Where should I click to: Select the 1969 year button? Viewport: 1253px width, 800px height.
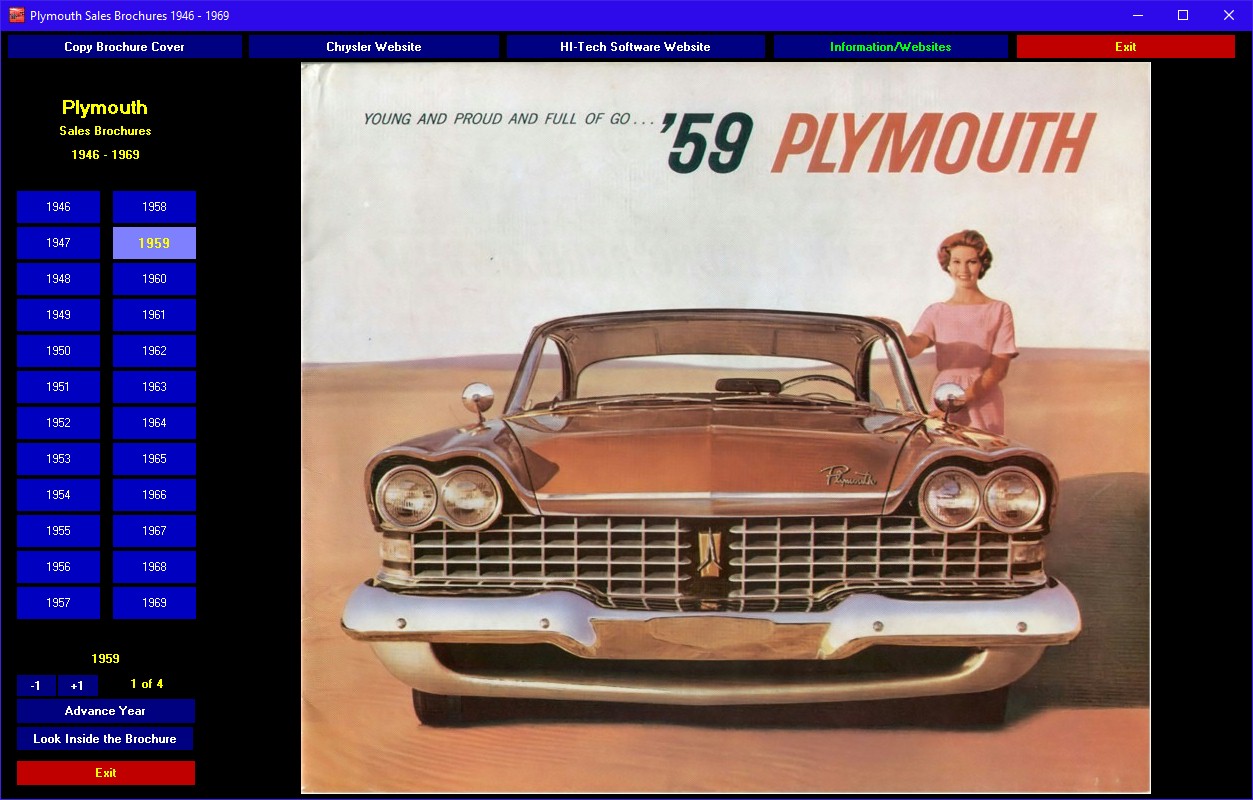click(154, 603)
